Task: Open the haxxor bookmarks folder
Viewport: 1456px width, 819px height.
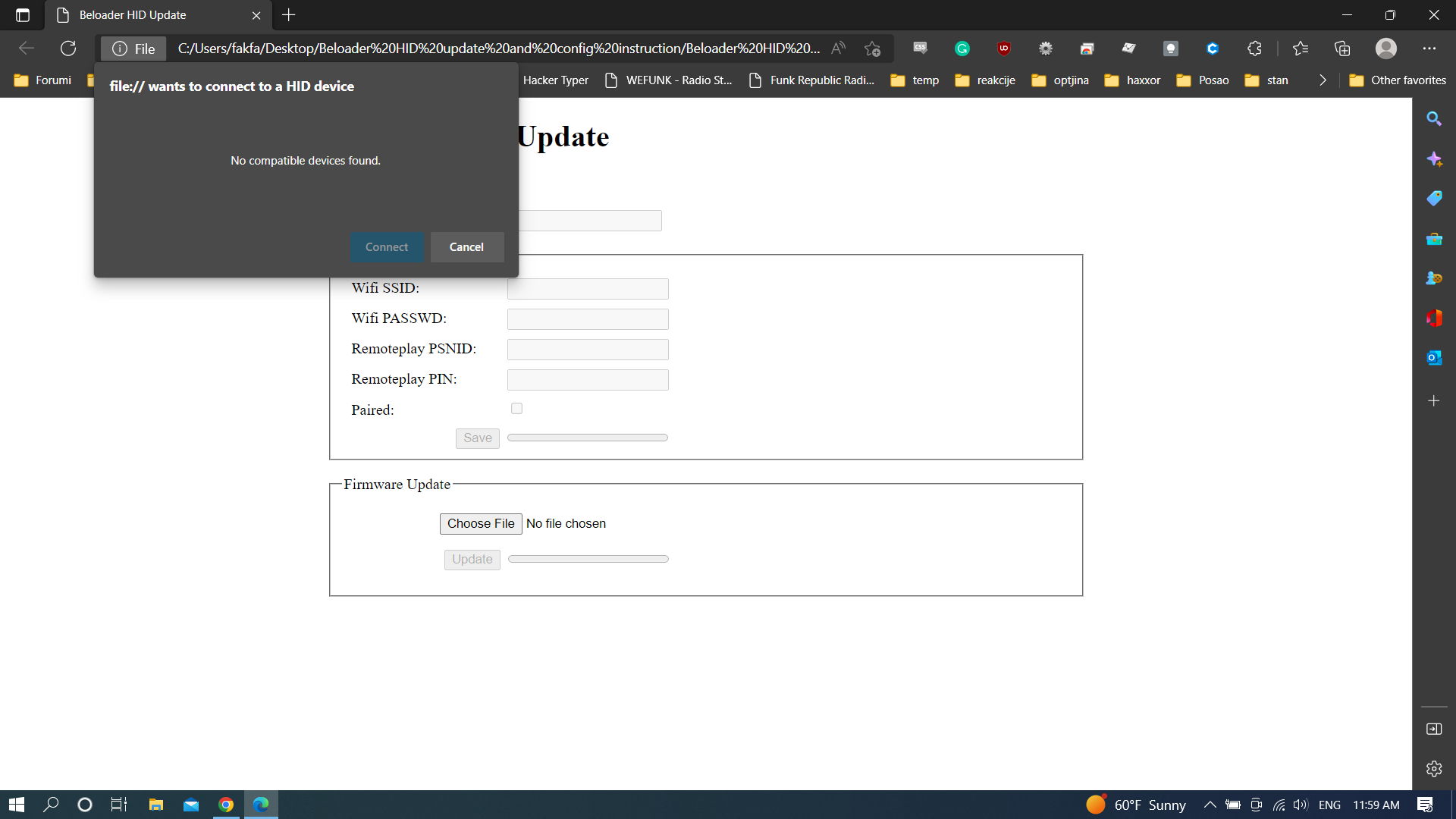Action: click(1133, 80)
